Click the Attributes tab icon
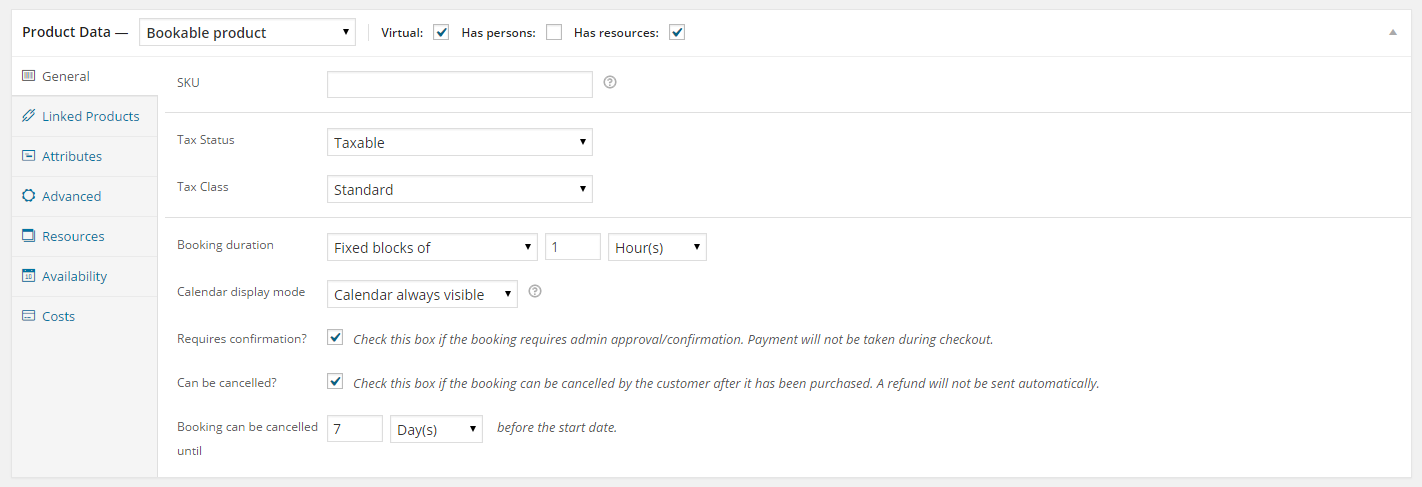 (28, 156)
